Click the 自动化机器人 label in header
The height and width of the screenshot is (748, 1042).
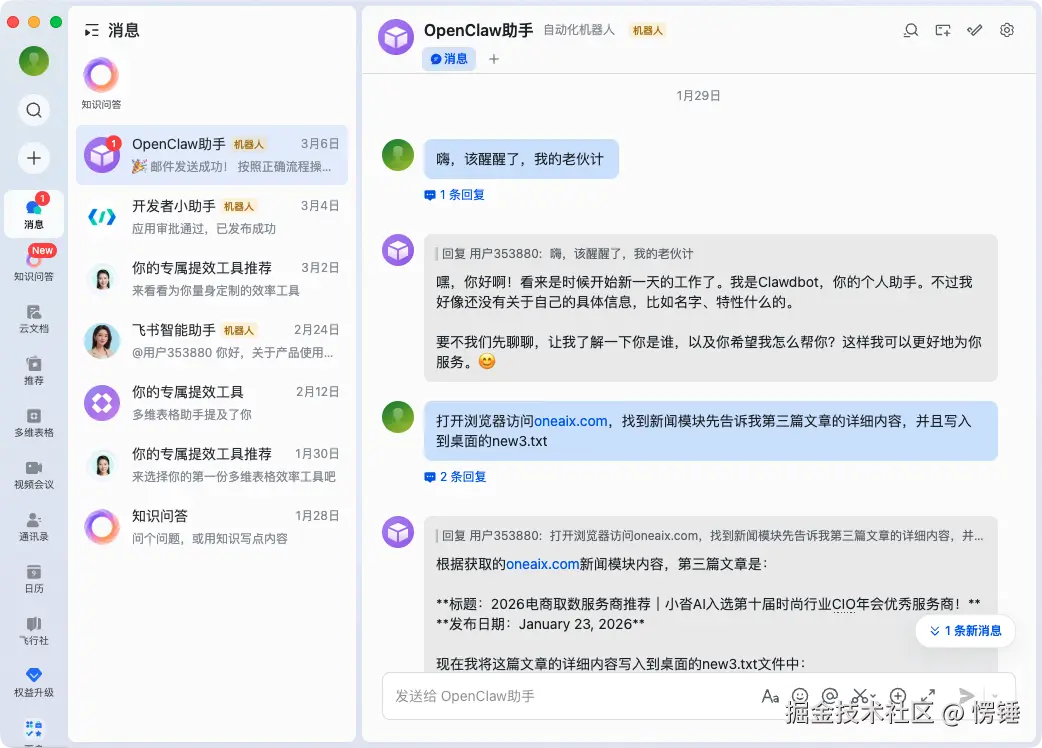pos(579,30)
